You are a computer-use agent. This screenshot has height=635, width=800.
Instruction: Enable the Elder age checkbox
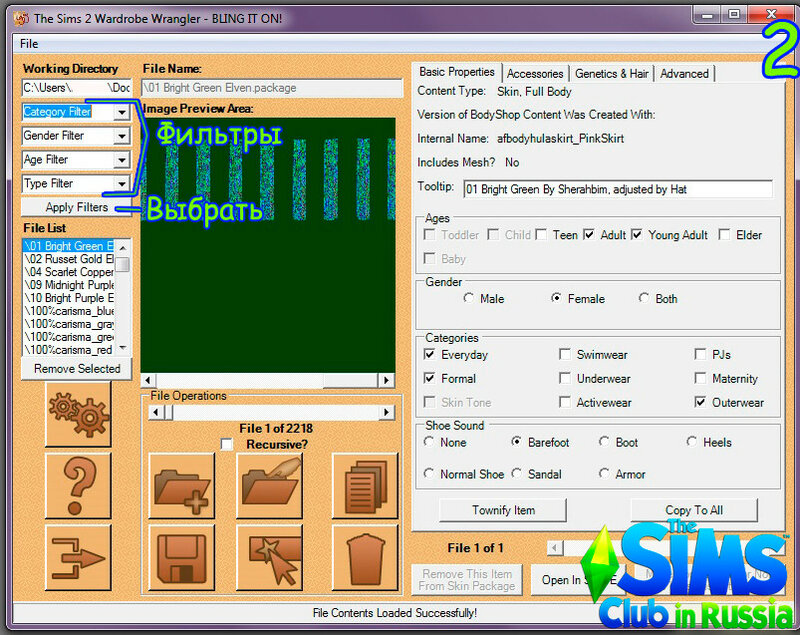[724, 235]
